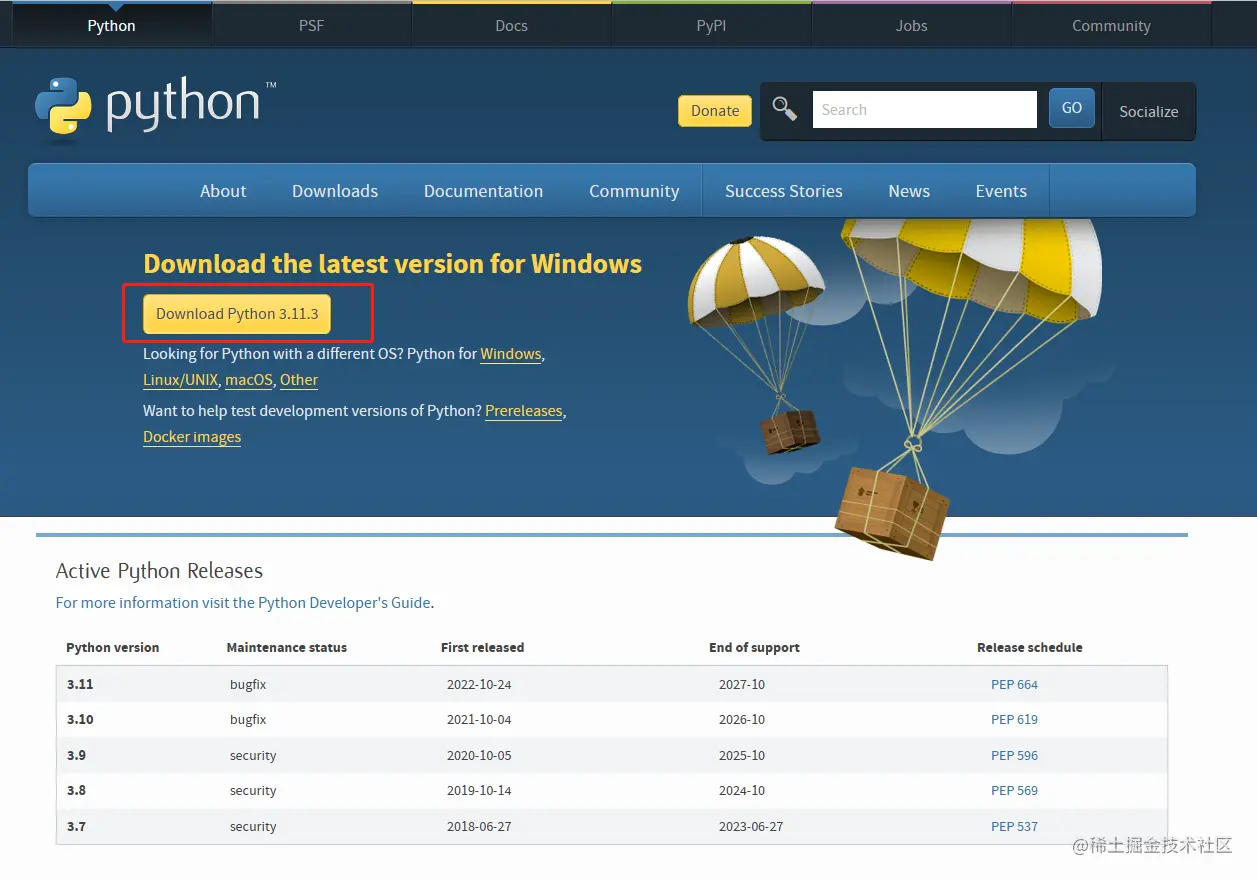Open the Prereleases link

point(524,411)
